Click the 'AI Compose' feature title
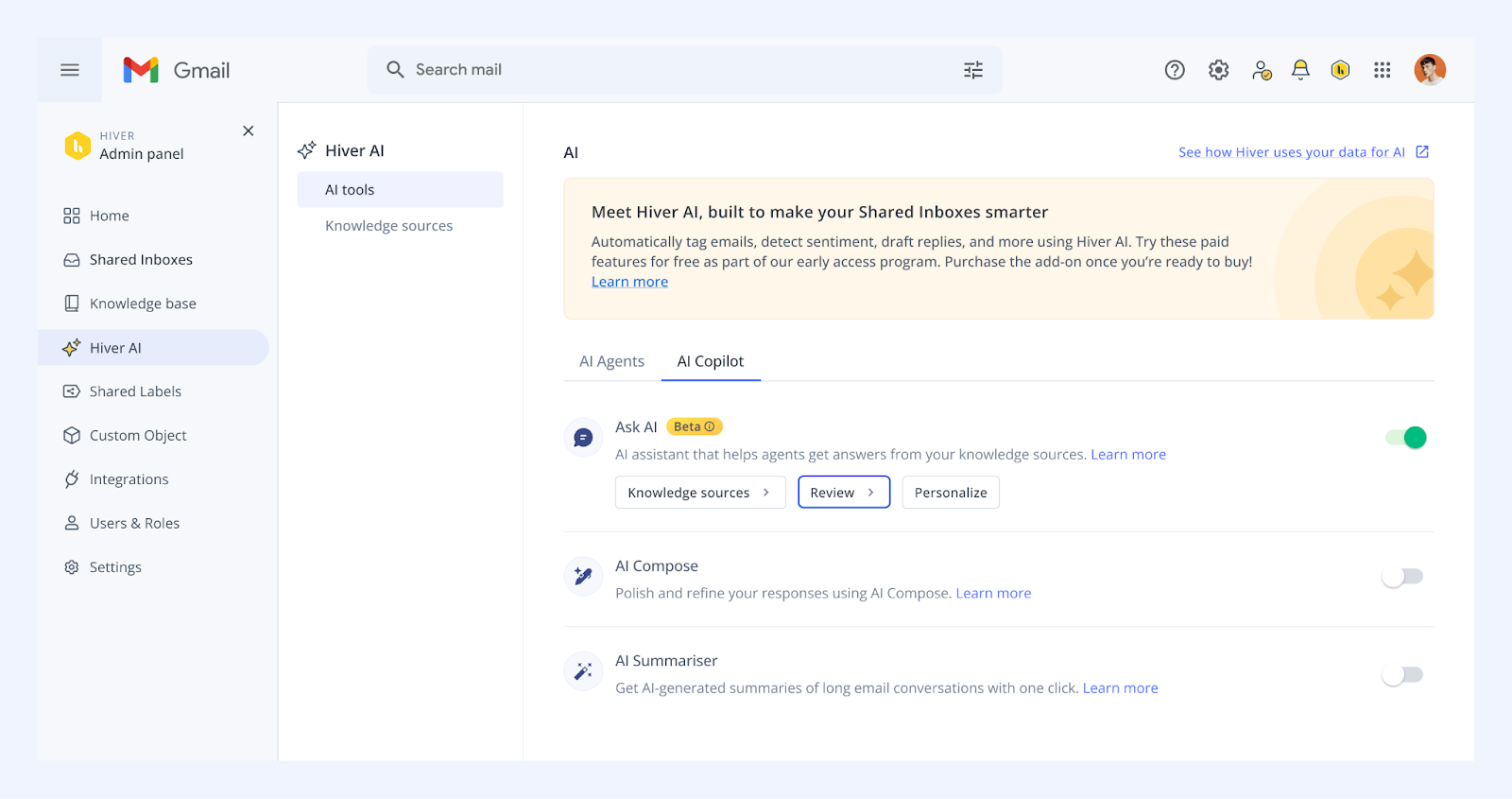Image resolution: width=1512 pixels, height=799 pixels. [657, 566]
